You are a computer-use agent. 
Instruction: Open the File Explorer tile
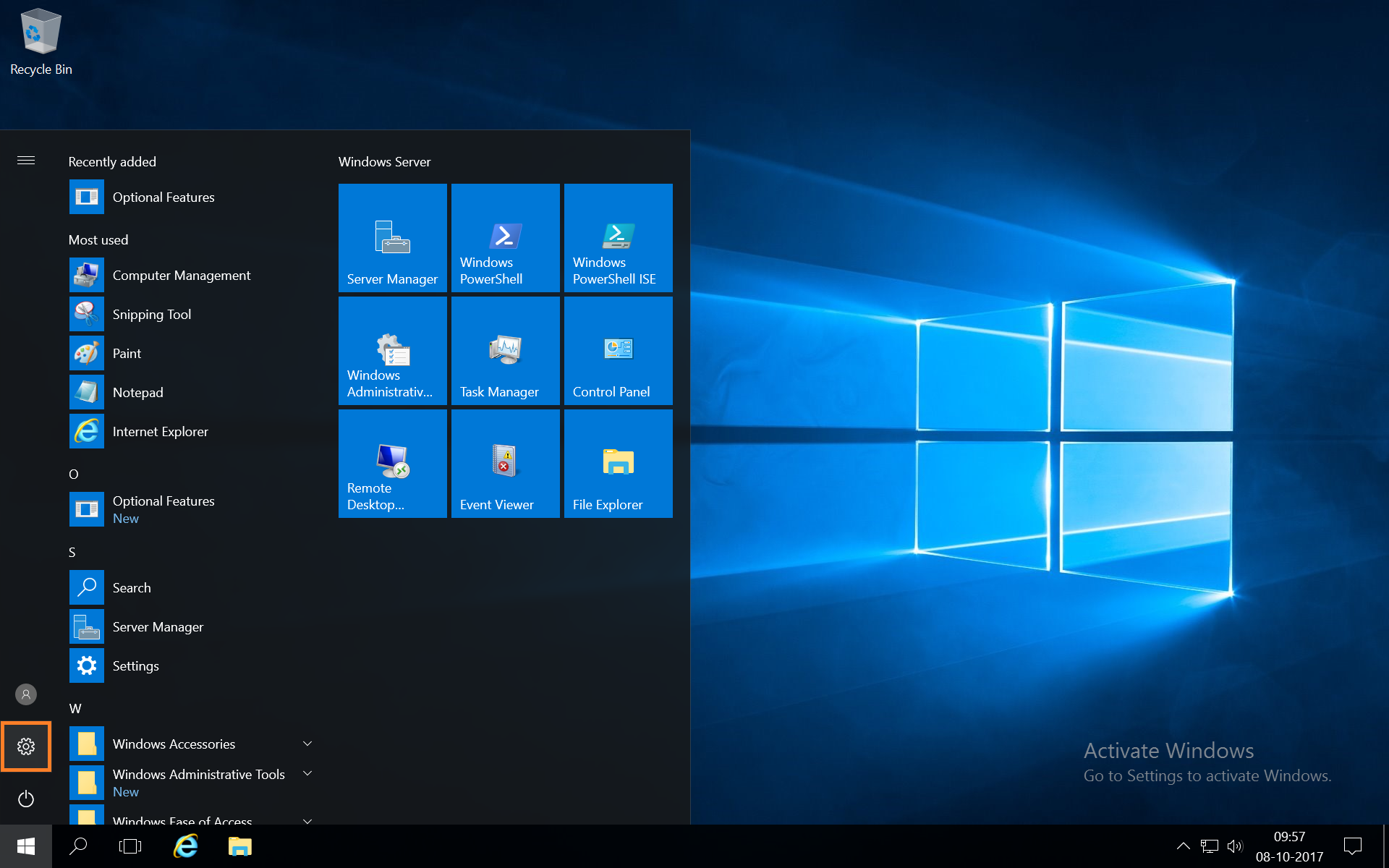pos(618,463)
